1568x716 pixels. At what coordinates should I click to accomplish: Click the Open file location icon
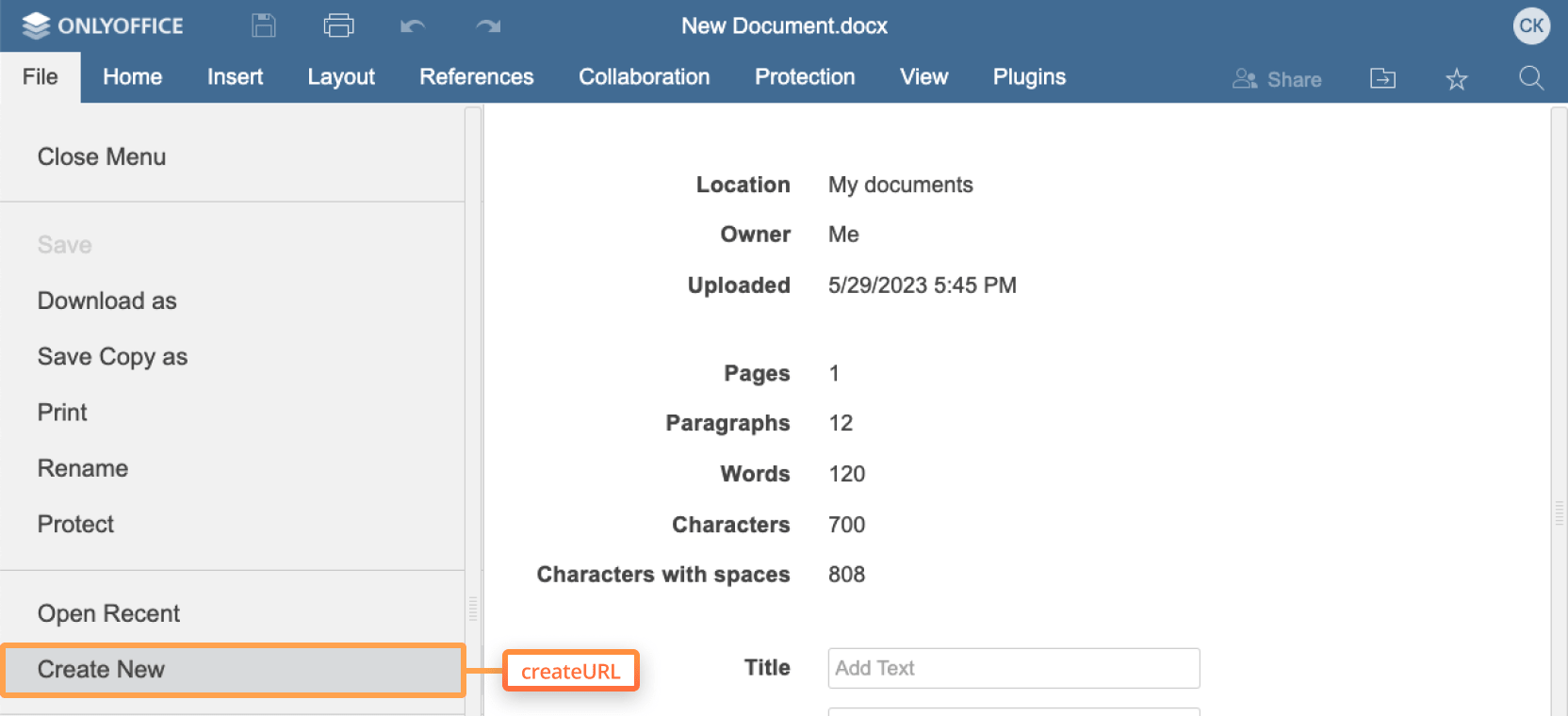point(1382,78)
